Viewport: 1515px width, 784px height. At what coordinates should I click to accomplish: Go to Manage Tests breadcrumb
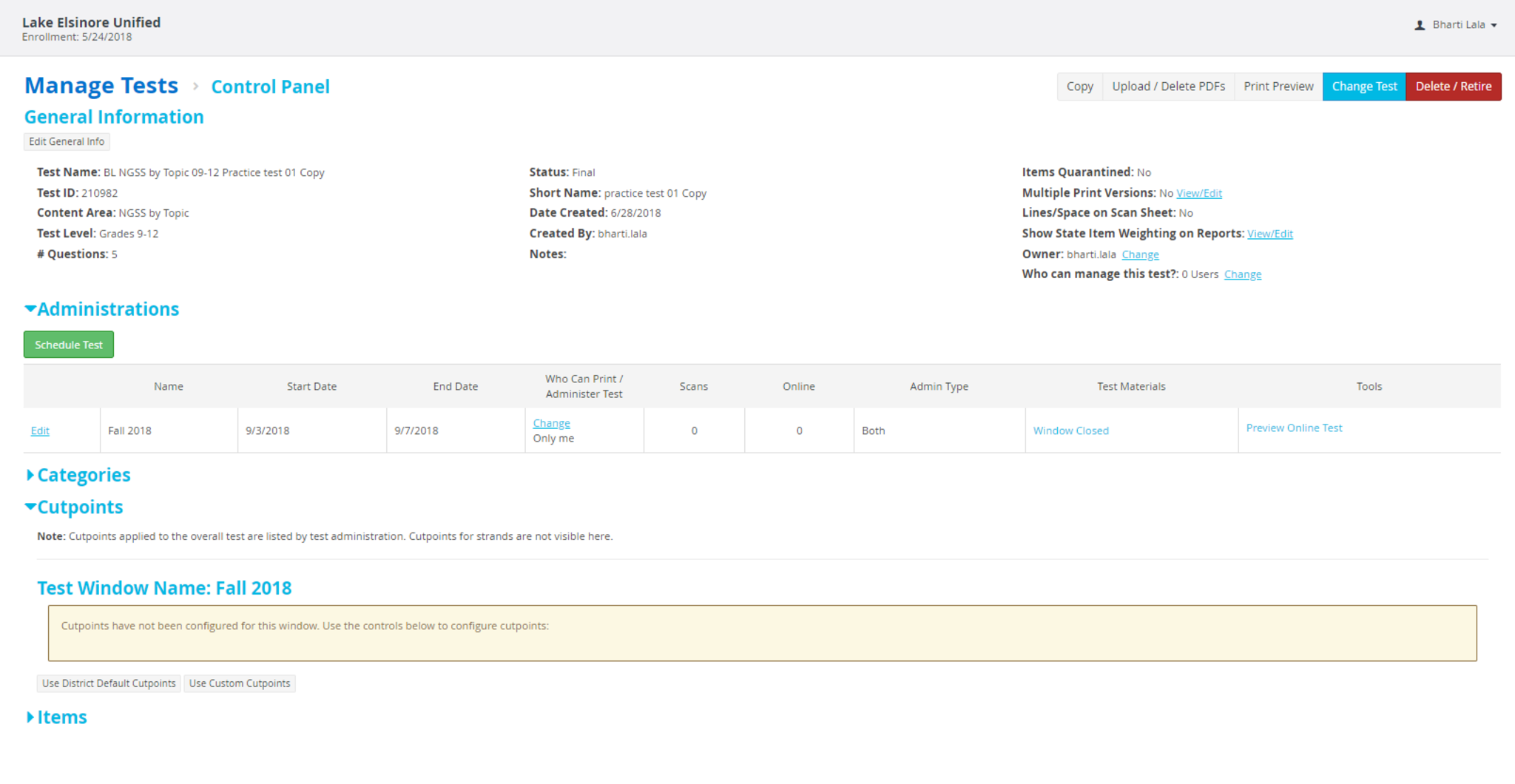click(x=101, y=87)
